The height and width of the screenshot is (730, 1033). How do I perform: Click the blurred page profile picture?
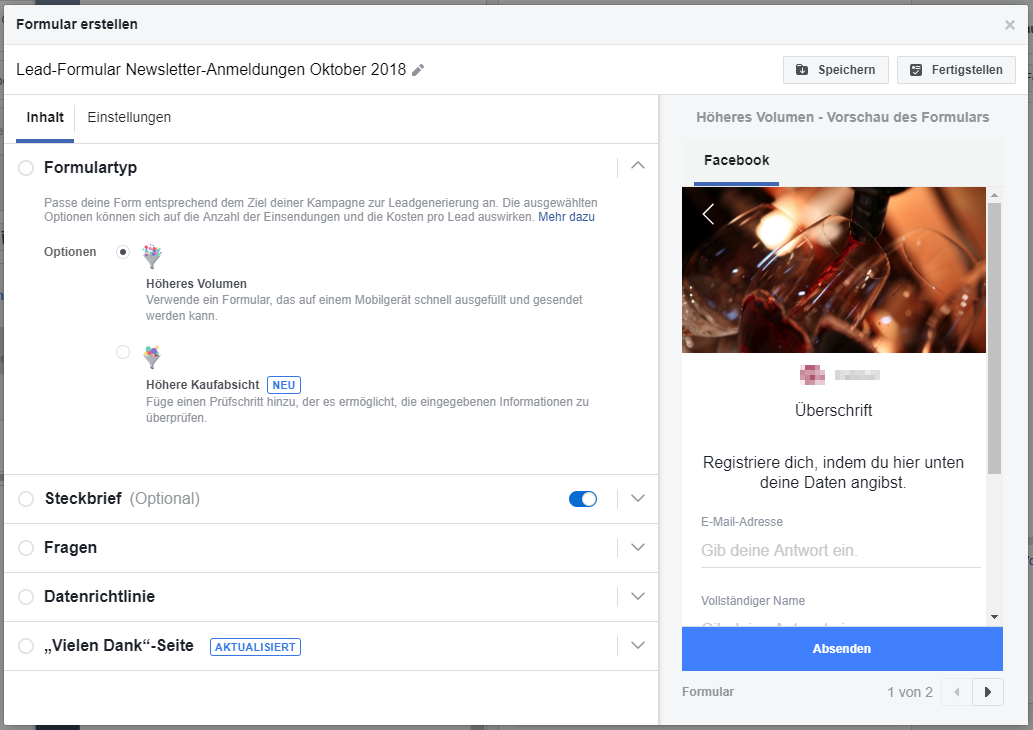[812, 375]
